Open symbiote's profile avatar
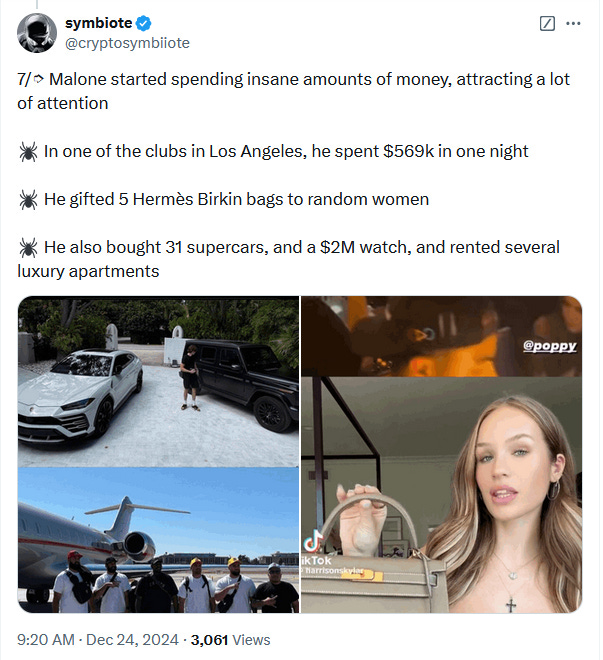 click(37, 33)
